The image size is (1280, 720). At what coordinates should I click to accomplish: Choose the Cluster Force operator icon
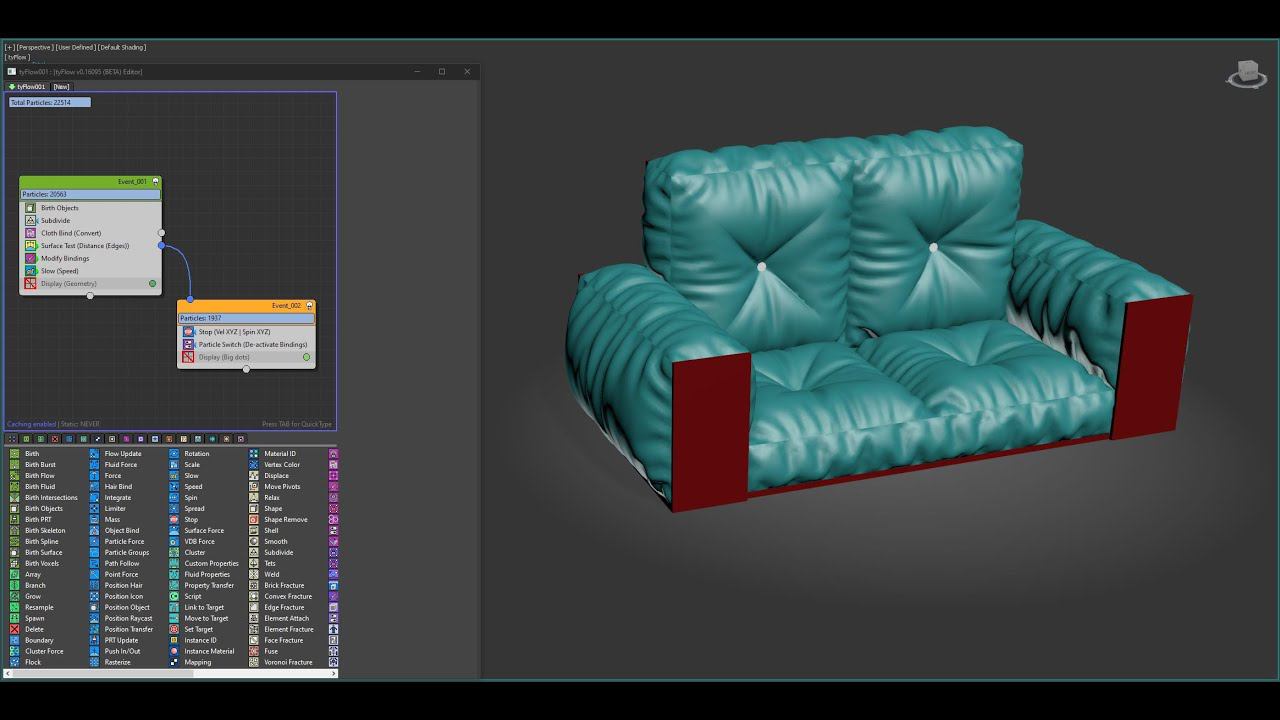(14, 652)
